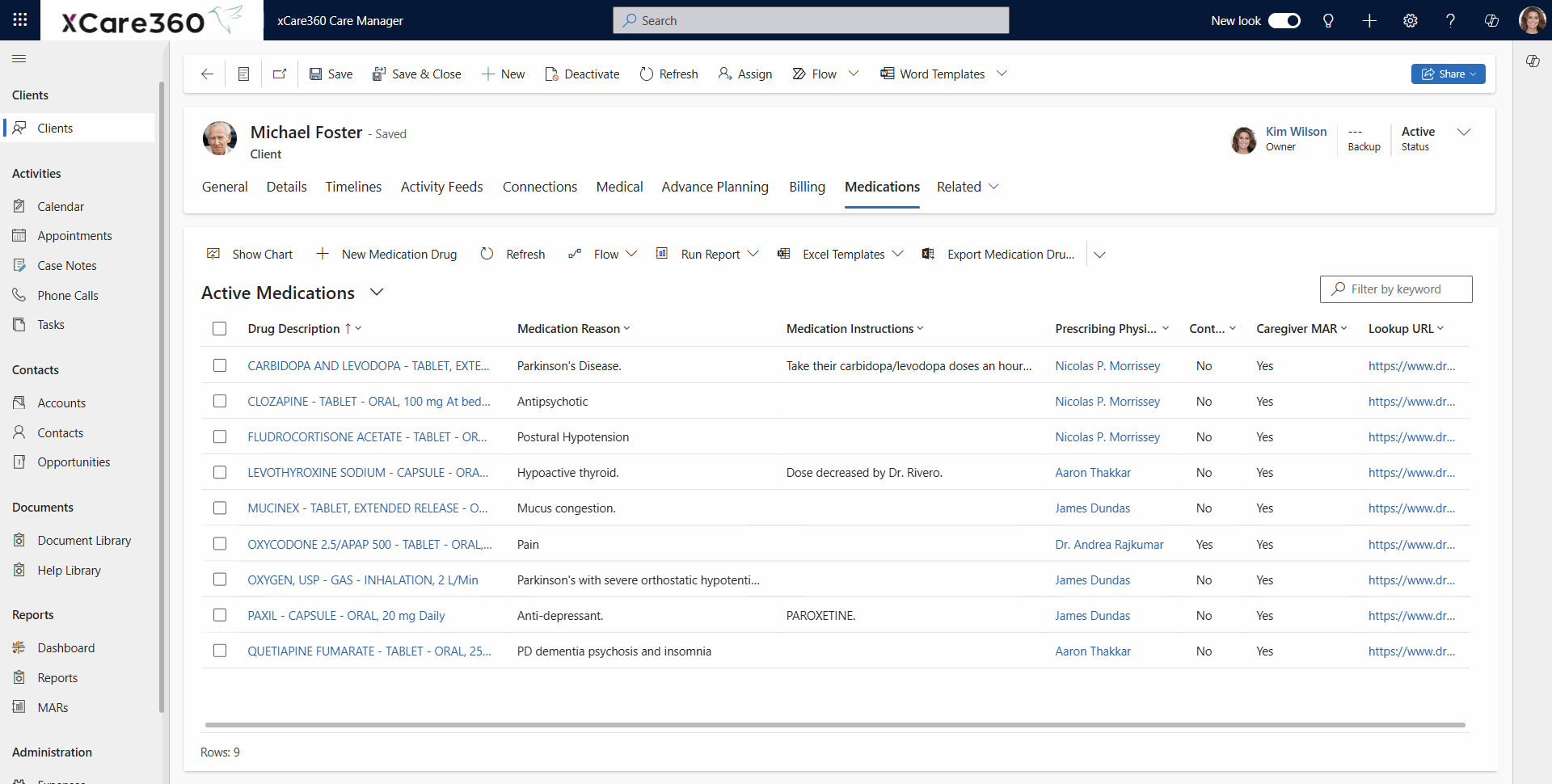Click Save in the command bar

click(331, 74)
